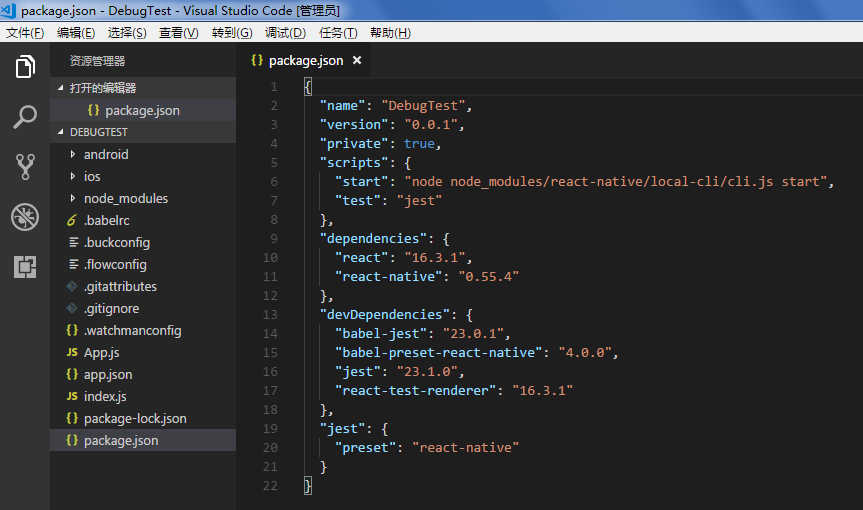863x510 pixels.
Task: Close the package.json editor tab
Action: click(x=357, y=61)
